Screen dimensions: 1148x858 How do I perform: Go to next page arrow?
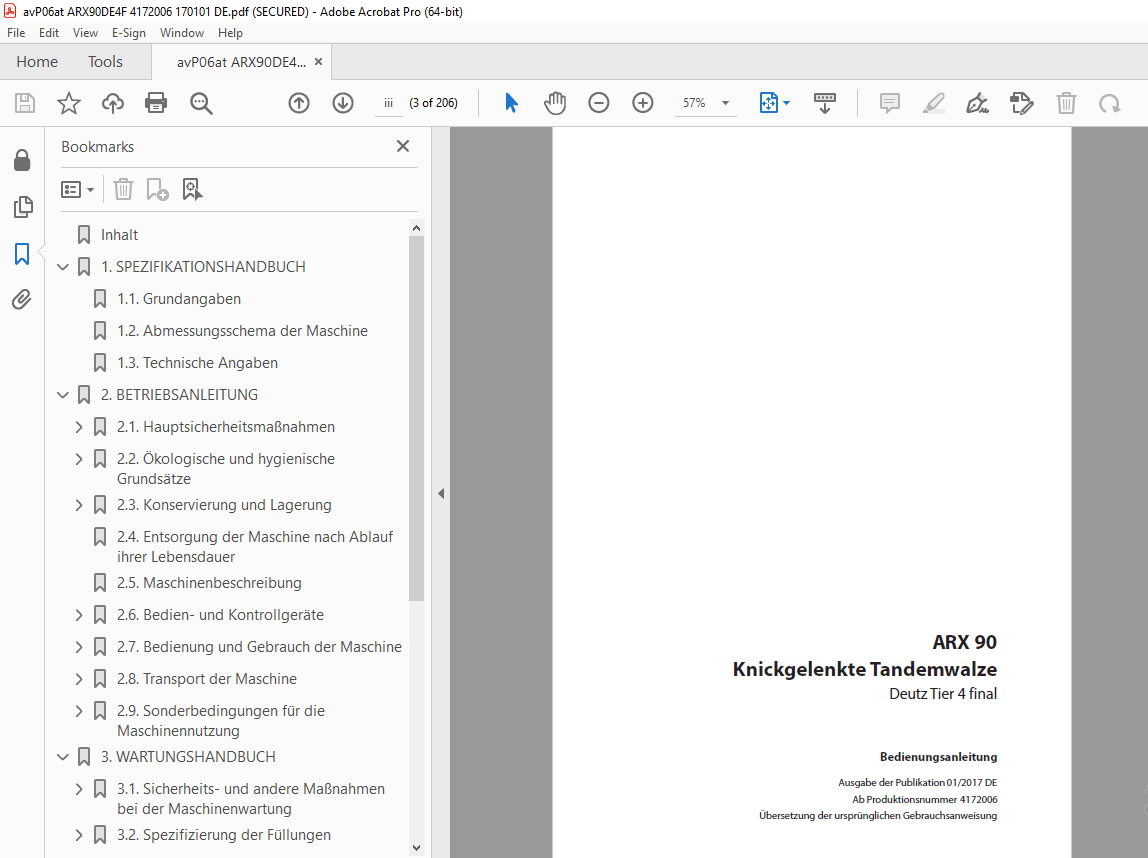click(343, 103)
